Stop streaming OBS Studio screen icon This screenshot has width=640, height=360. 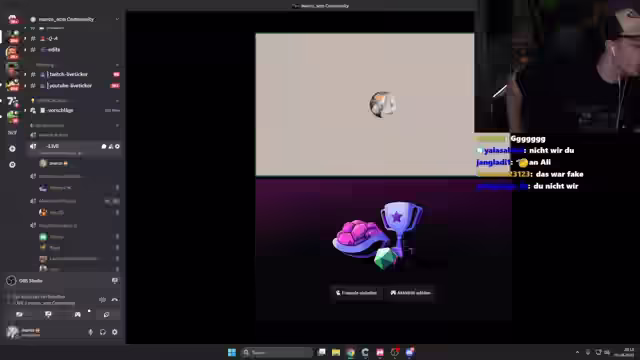pos(115,281)
